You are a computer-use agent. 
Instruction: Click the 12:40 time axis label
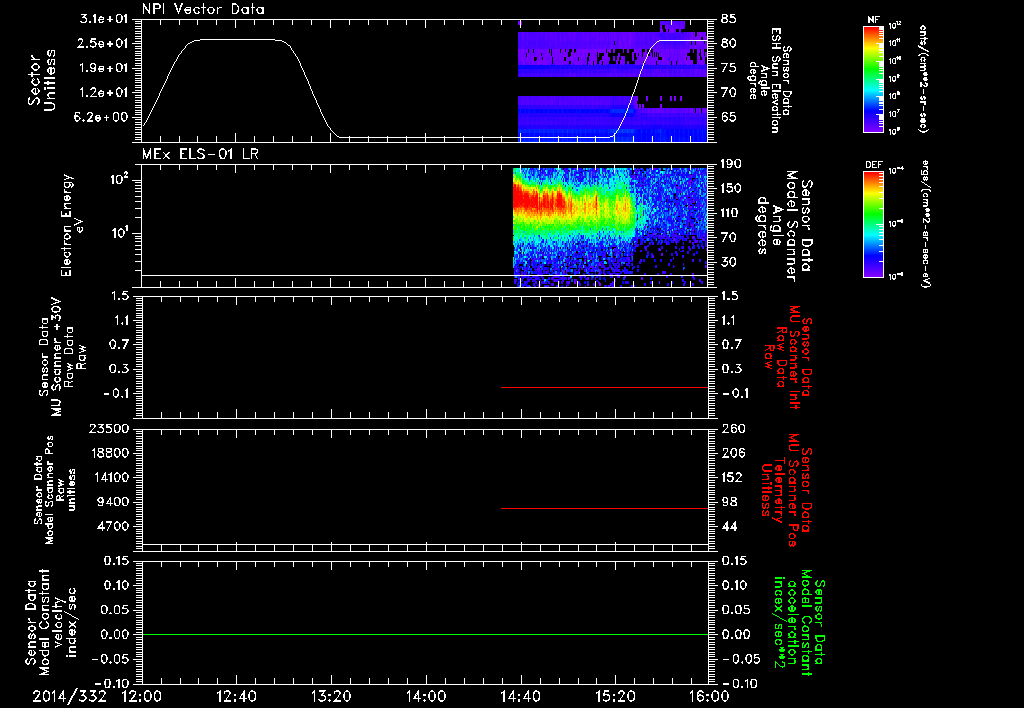pyautogui.click(x=236, y=696)
